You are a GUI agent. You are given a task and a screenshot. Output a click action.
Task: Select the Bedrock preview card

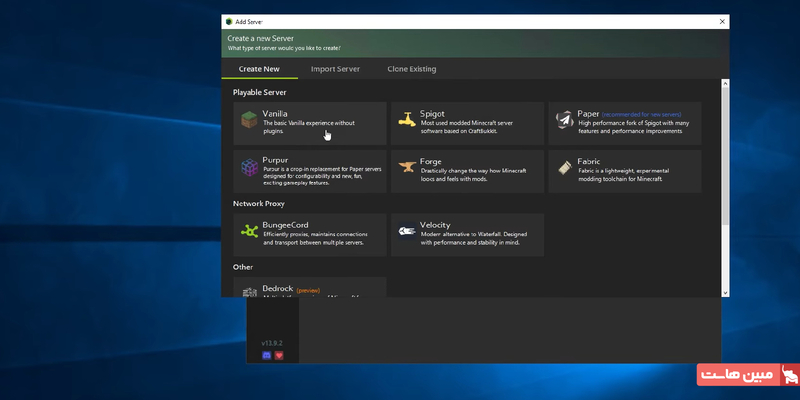click(310, 287)
